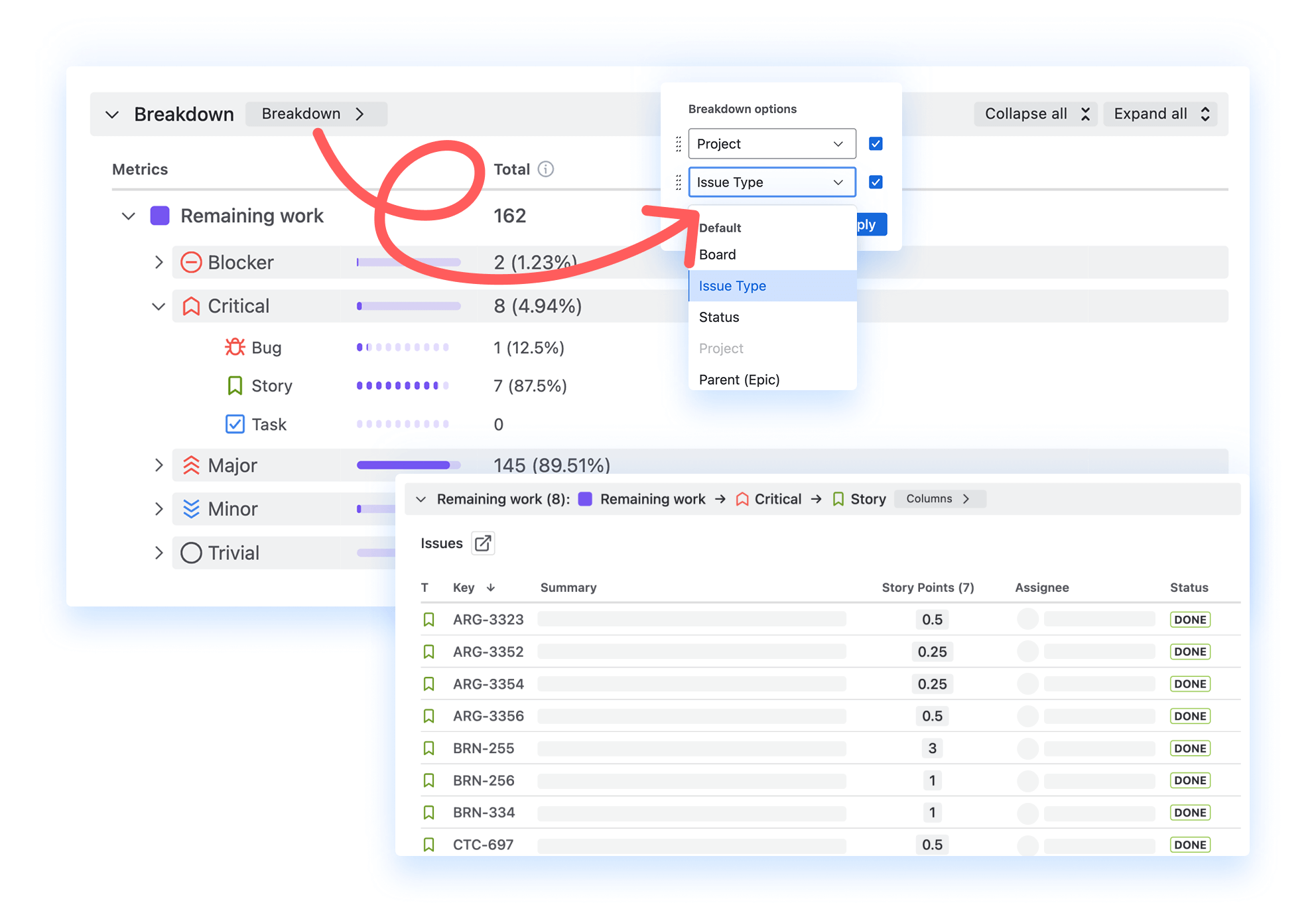
Task: Expand the Blocker row
Action: 159,263
